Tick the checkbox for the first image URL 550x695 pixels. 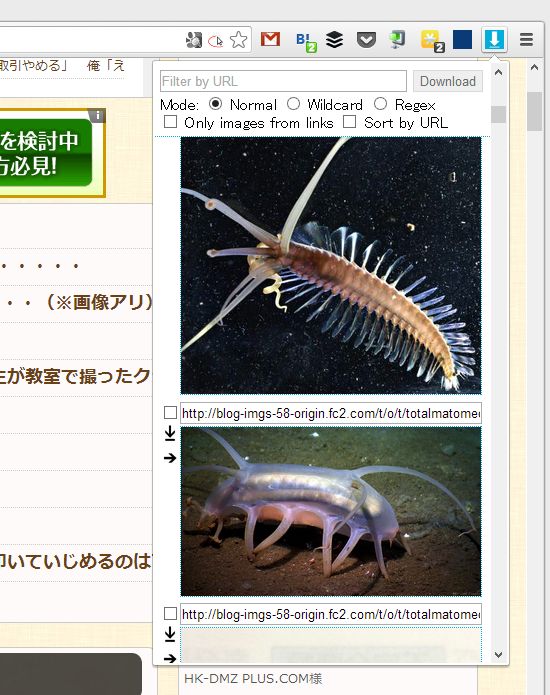pyautogui.click(x=170, y=413)
